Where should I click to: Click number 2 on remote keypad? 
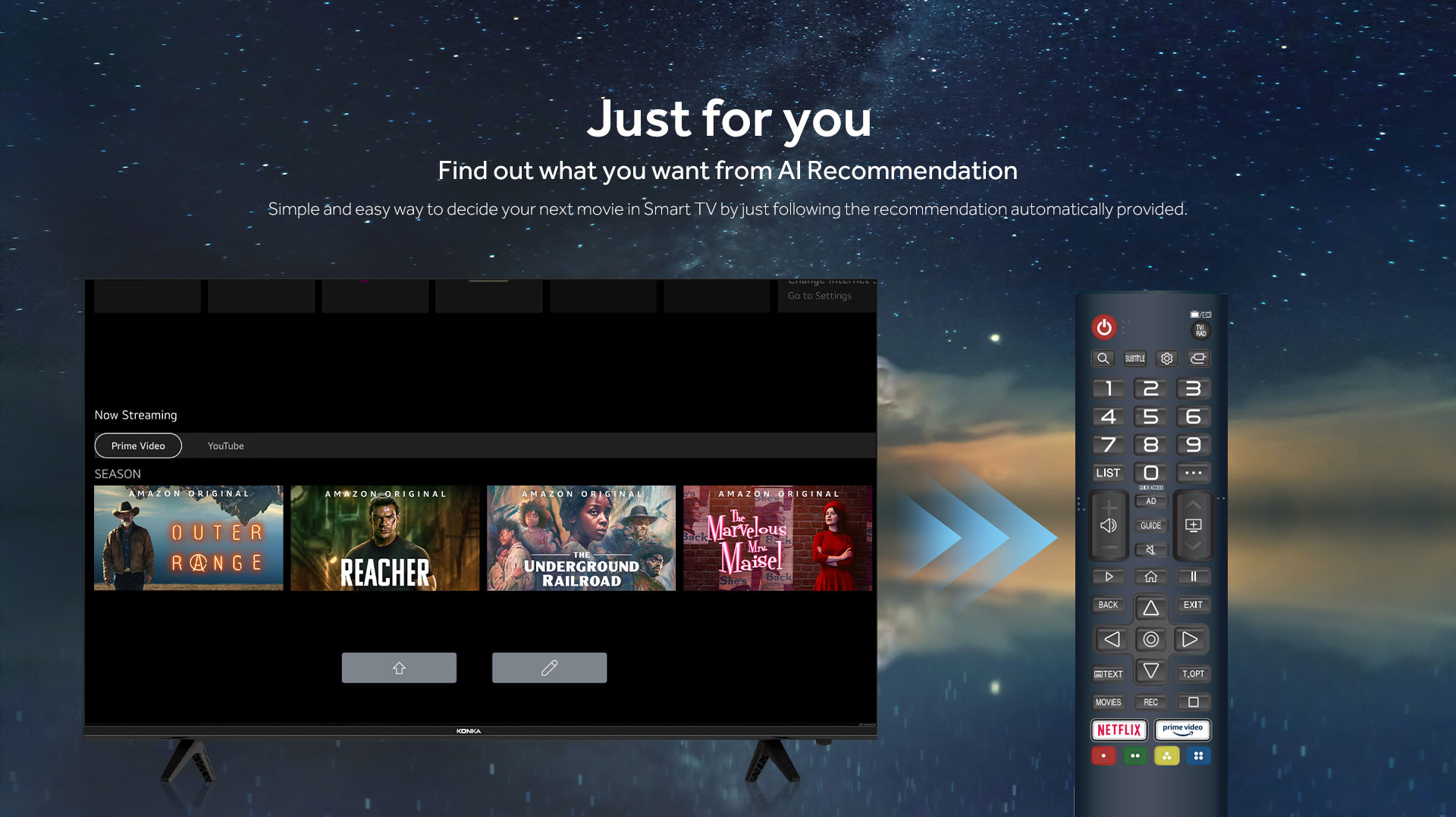[1151, 388]
